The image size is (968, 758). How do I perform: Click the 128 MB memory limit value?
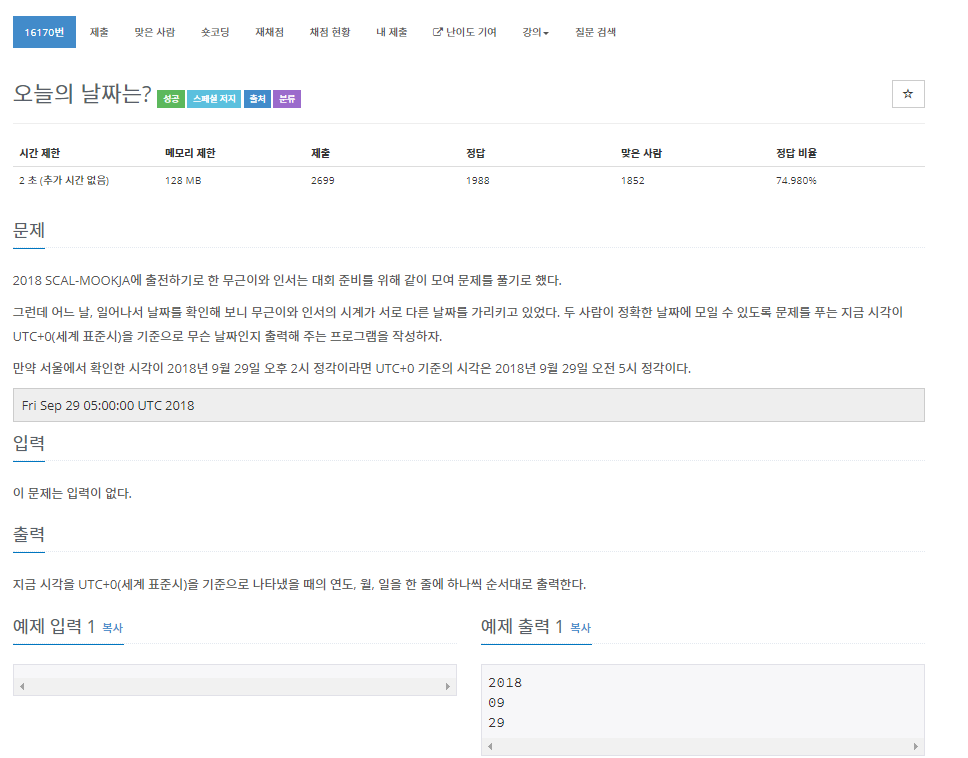[183, 180]
